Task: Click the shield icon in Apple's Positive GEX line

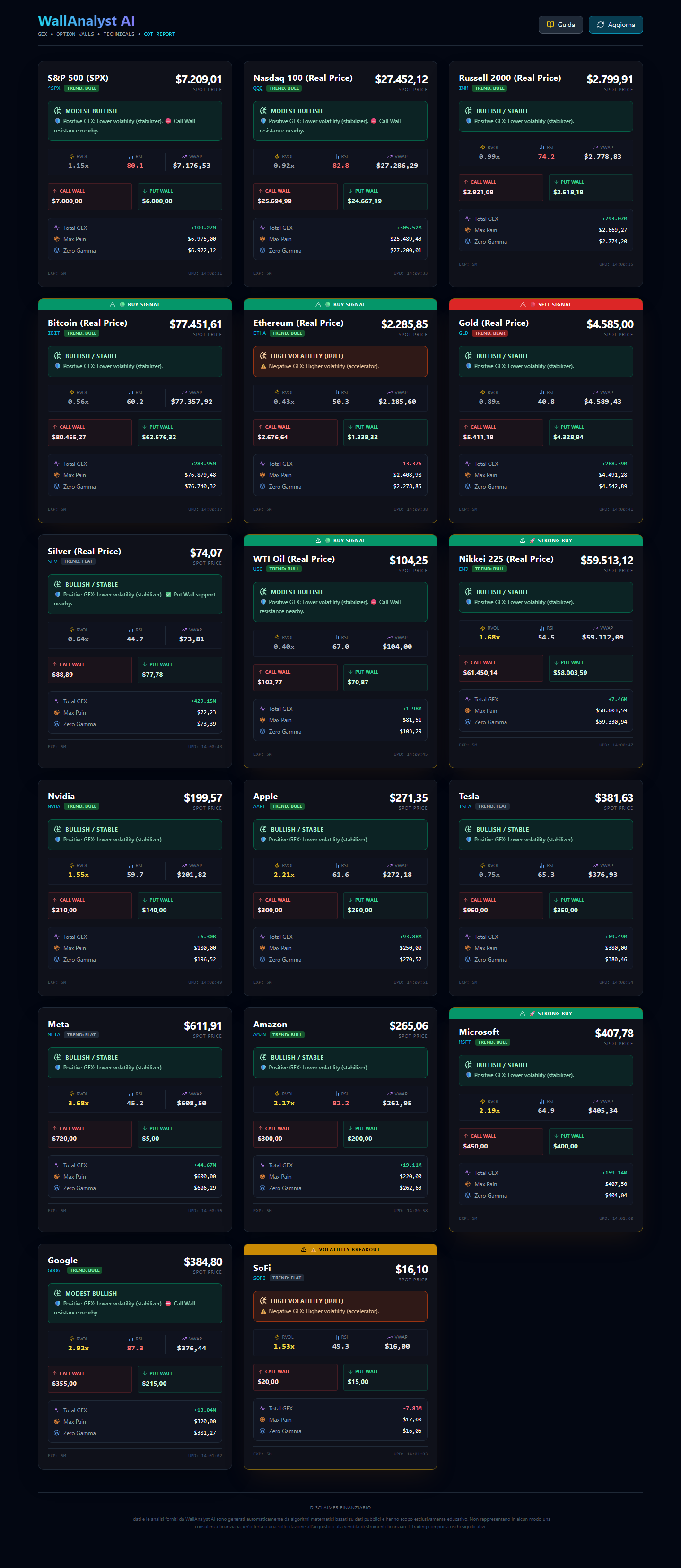Action: [263, 840]
